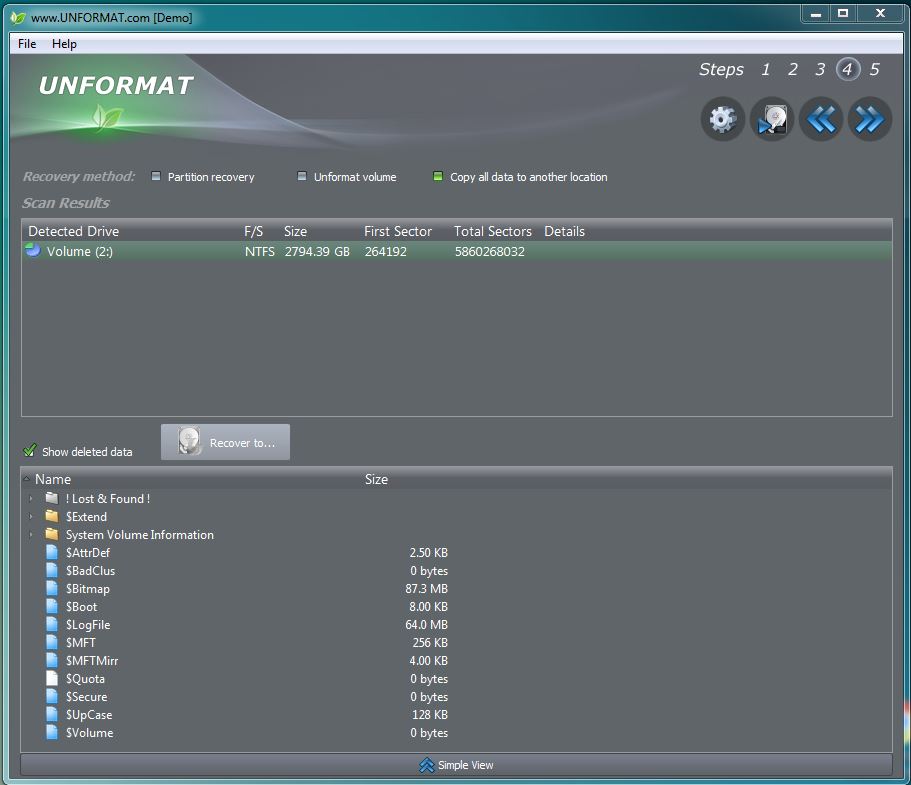Click the Detected Drive column header

click(74, 231)
